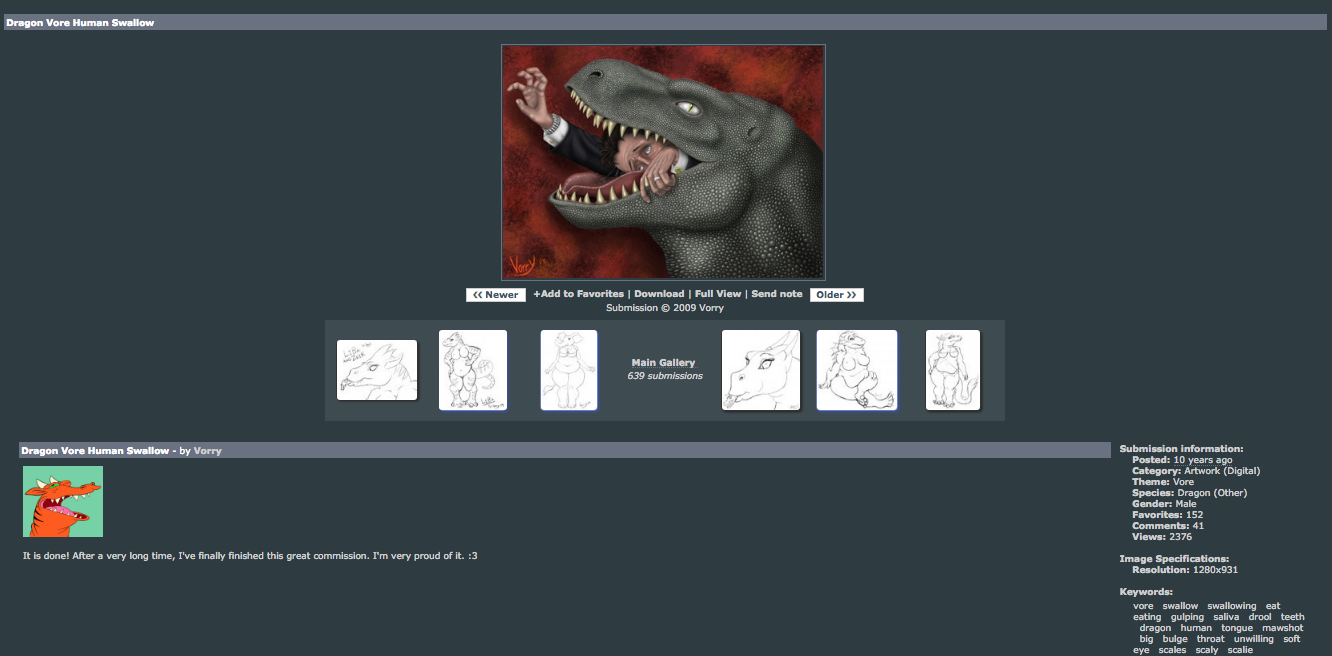Select the 'unwilling' keyword tag
The image size is (1332, 656).
[1254, 639]
